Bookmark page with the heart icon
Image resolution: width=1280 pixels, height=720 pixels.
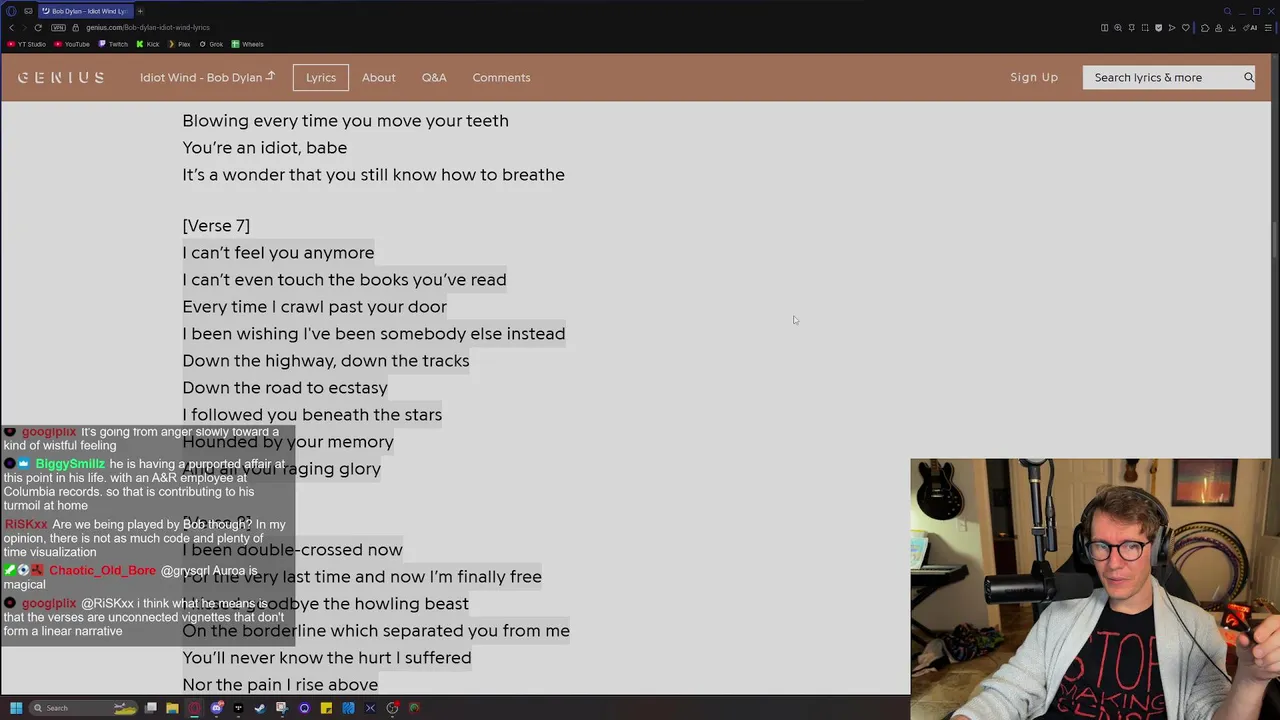pos(1186,28)
